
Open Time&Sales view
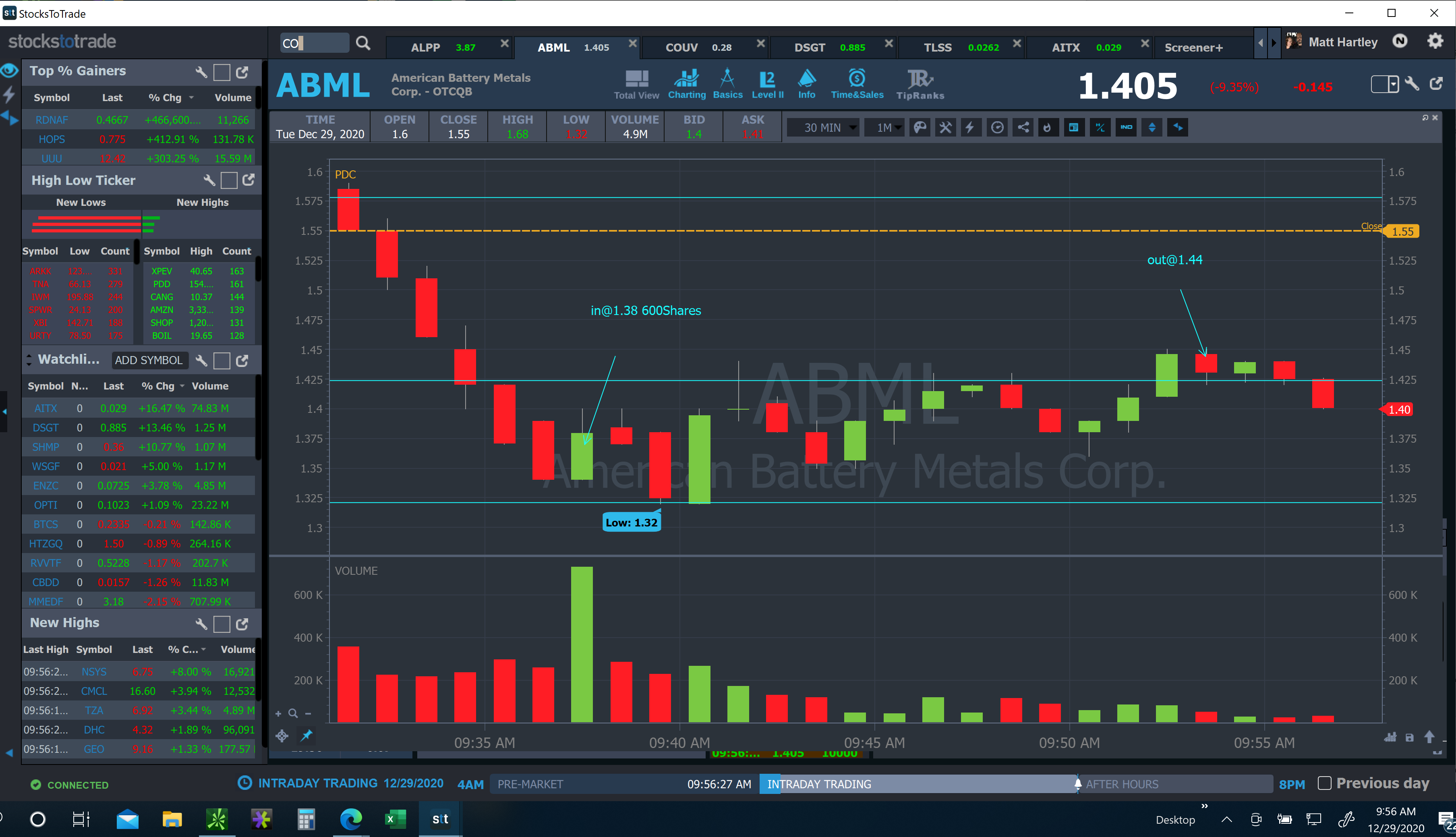(856, 85)
